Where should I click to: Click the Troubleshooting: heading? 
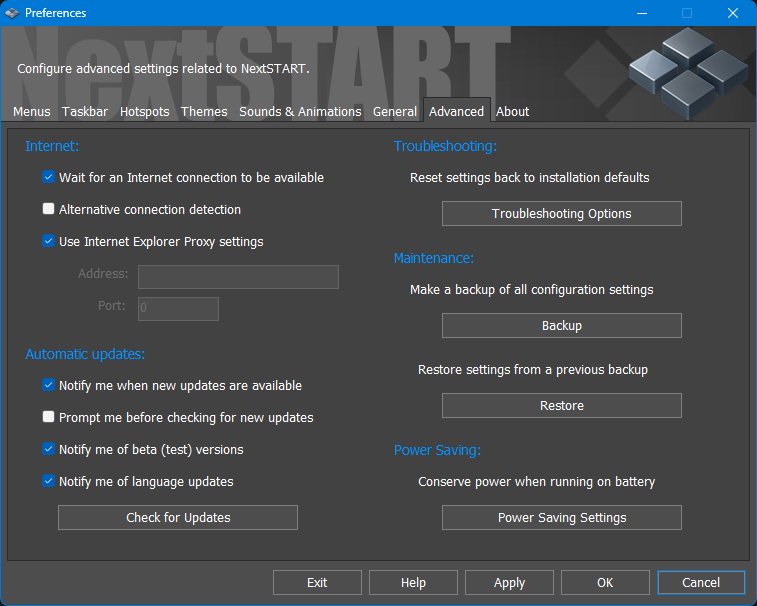445,146
